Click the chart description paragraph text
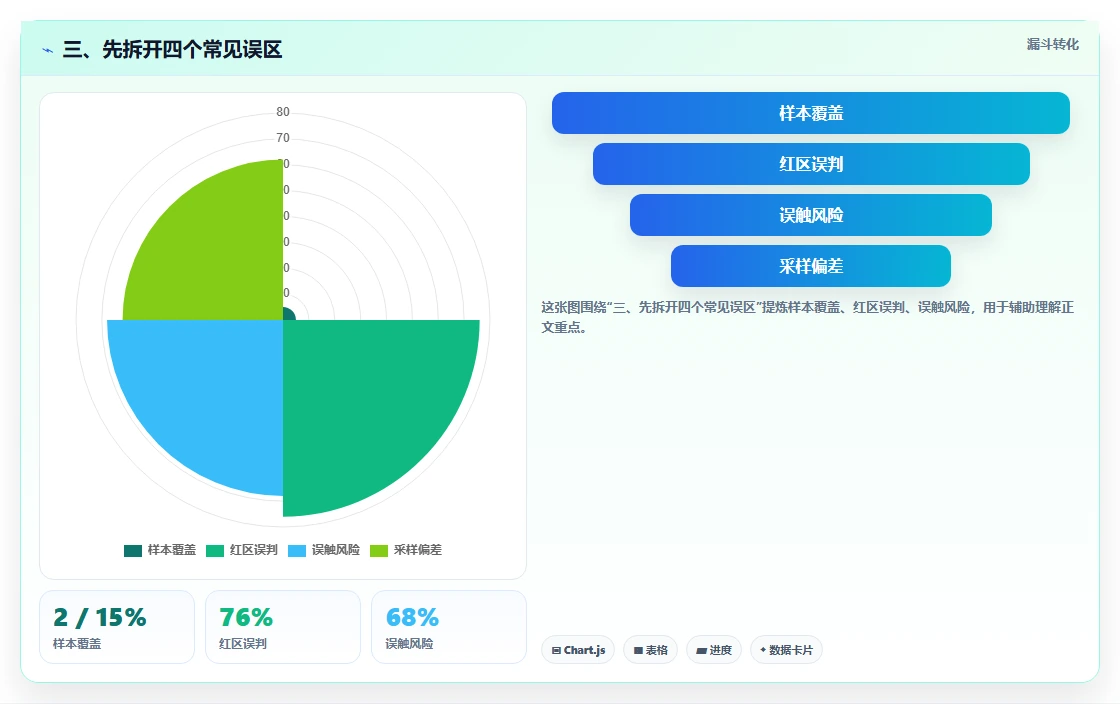This screenshot has width=1120, height=704. pyautogui.click(x=807, y=317)
